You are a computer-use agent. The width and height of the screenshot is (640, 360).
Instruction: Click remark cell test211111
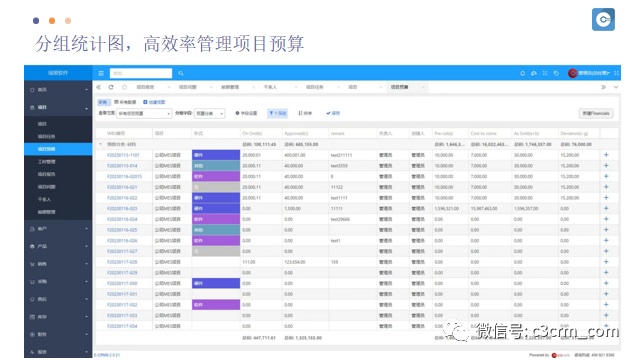click(x=340, y=155)
